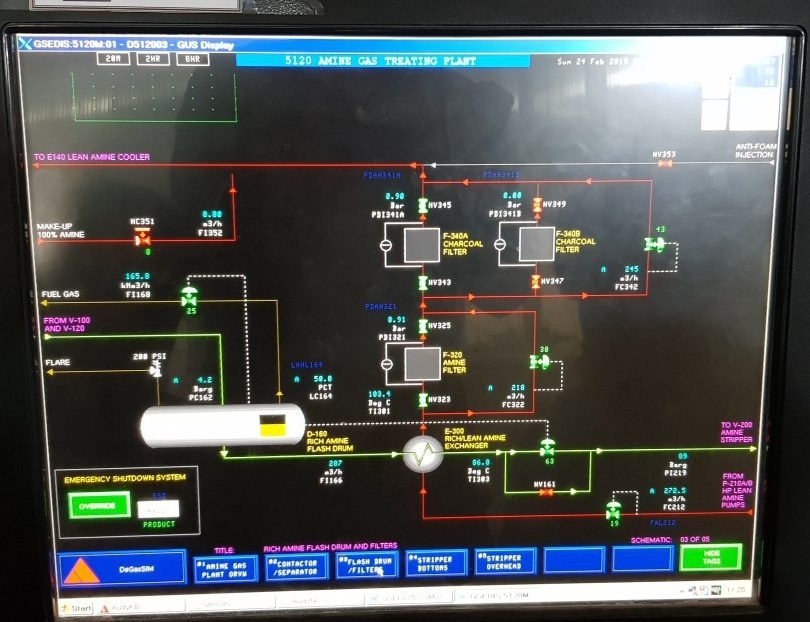
Task: Toggle the emergency shutdown OVERRIDE button
Action: (x=99, y=505)
